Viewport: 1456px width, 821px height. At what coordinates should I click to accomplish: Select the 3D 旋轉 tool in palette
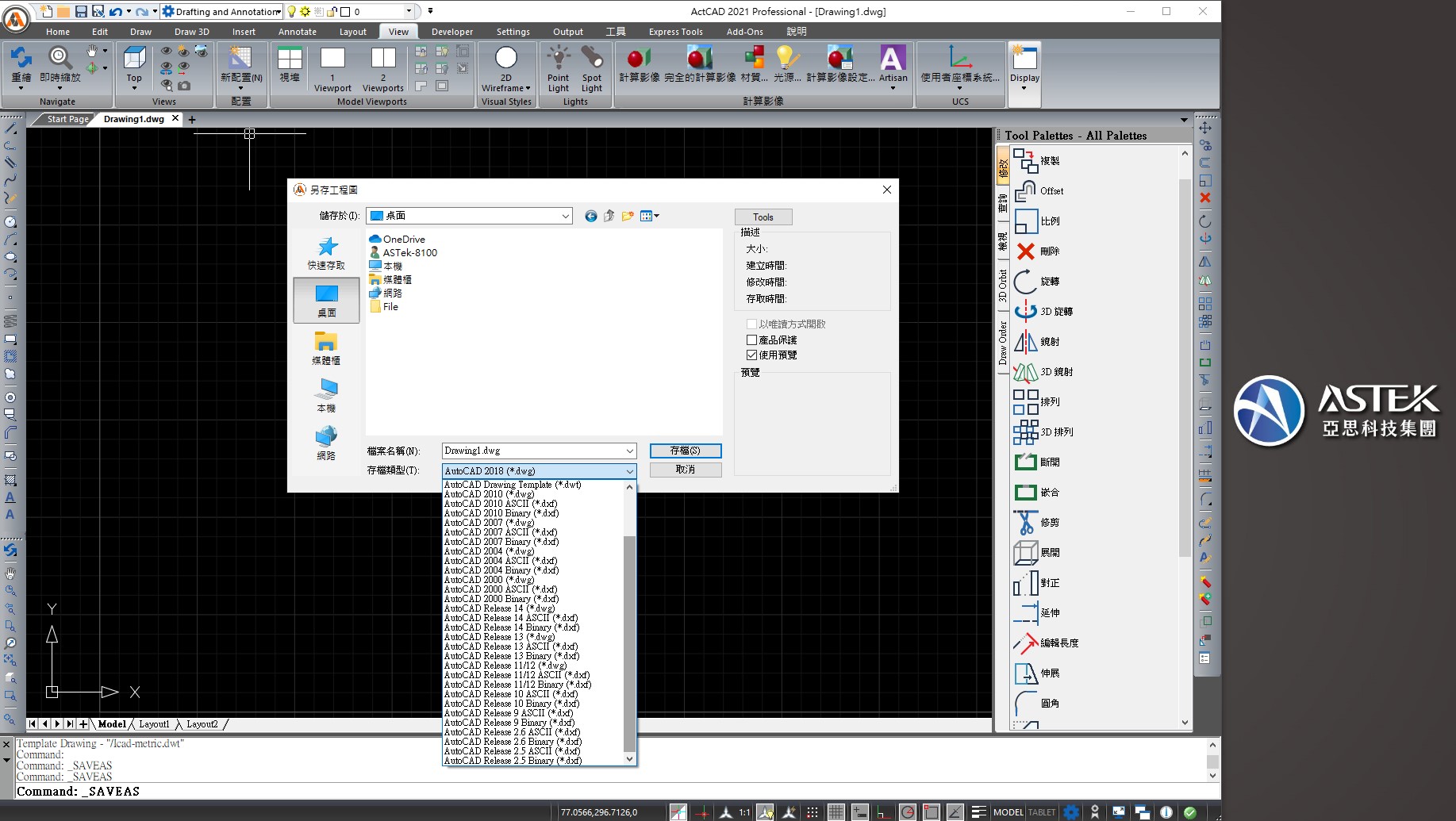coord(1044,312)
